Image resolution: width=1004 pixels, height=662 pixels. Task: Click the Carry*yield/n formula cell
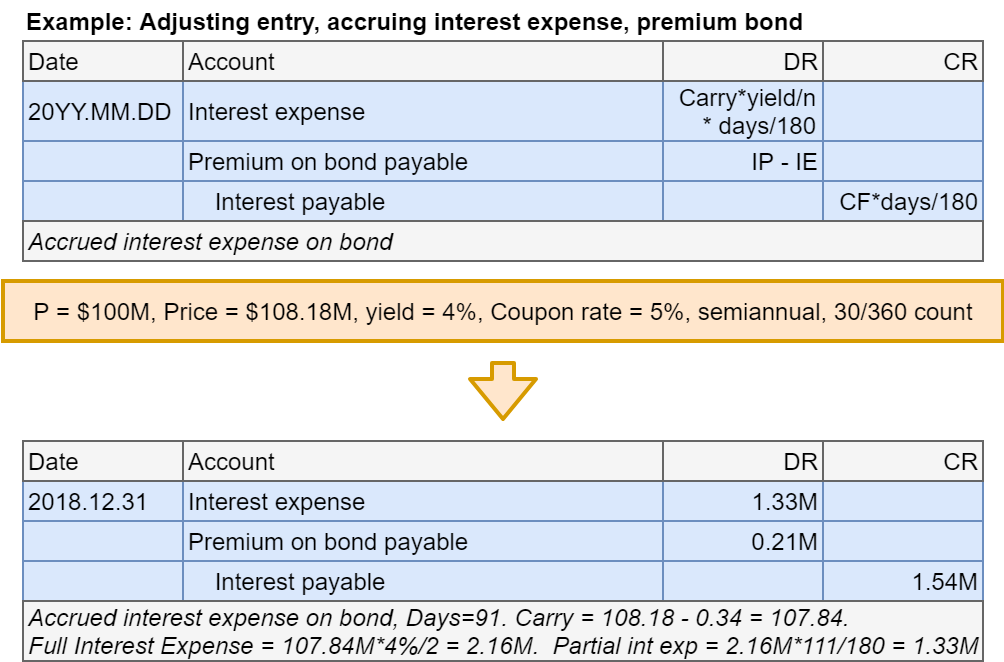[x=746, y=111]
